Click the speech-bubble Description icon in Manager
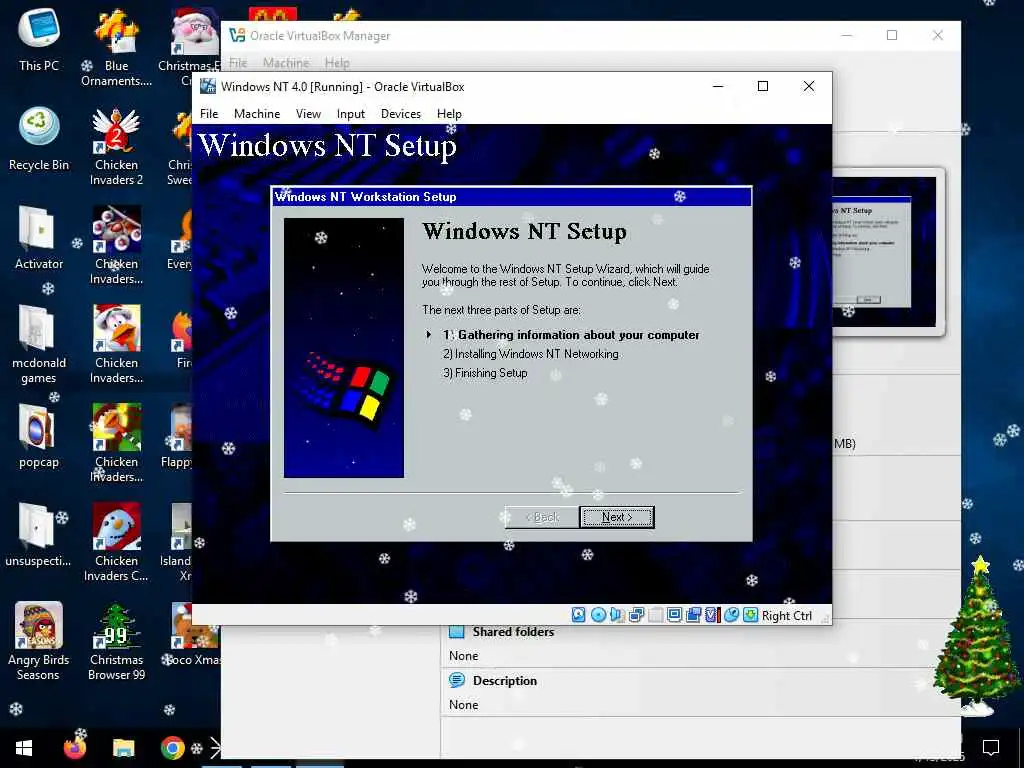This screenshot has width=1024, height=768. [x=456, y=680]
